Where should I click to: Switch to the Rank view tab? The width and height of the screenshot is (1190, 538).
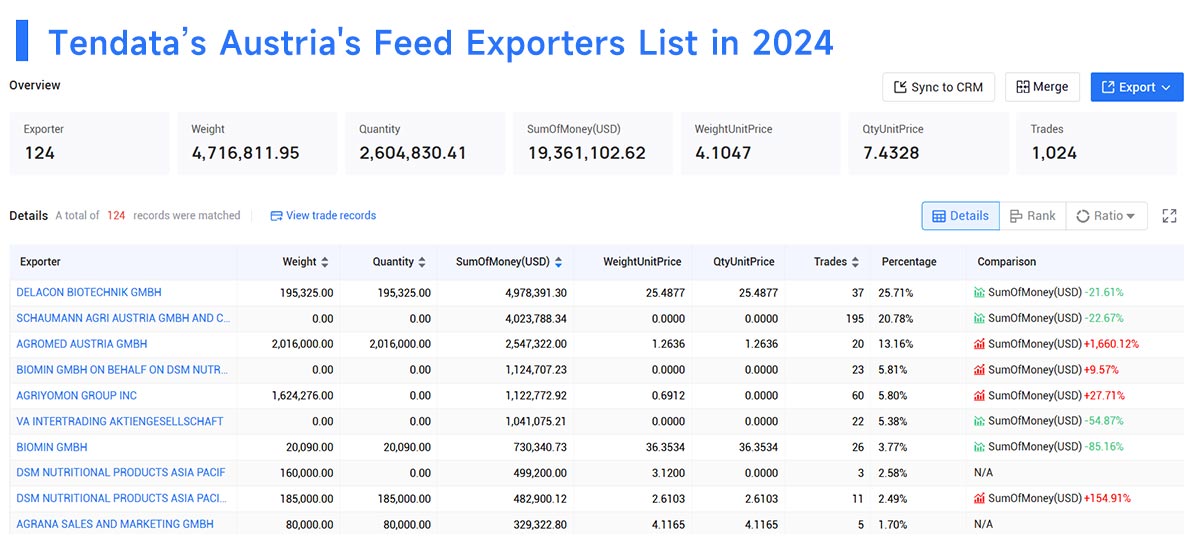pyautogui.click(x=1032, y=216)
